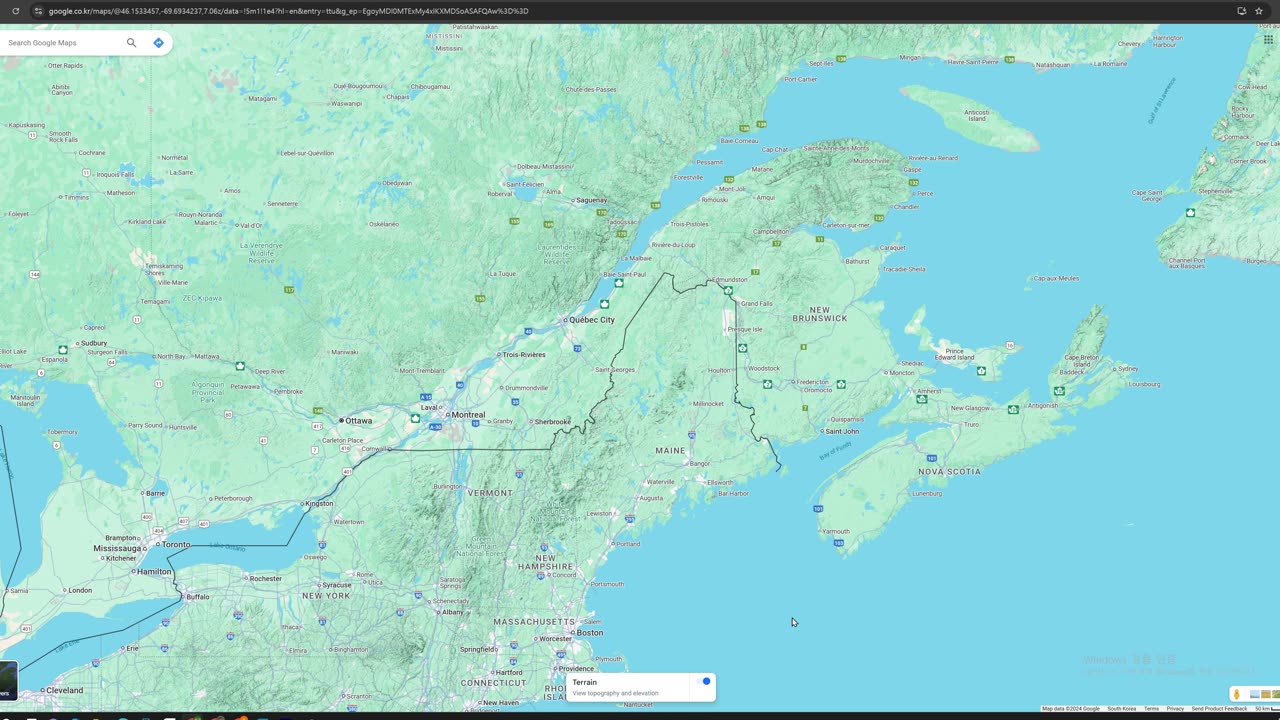Open the Terms link in map footer
Viewport: 1280px width, 720px height.
tap(1151, 709)
